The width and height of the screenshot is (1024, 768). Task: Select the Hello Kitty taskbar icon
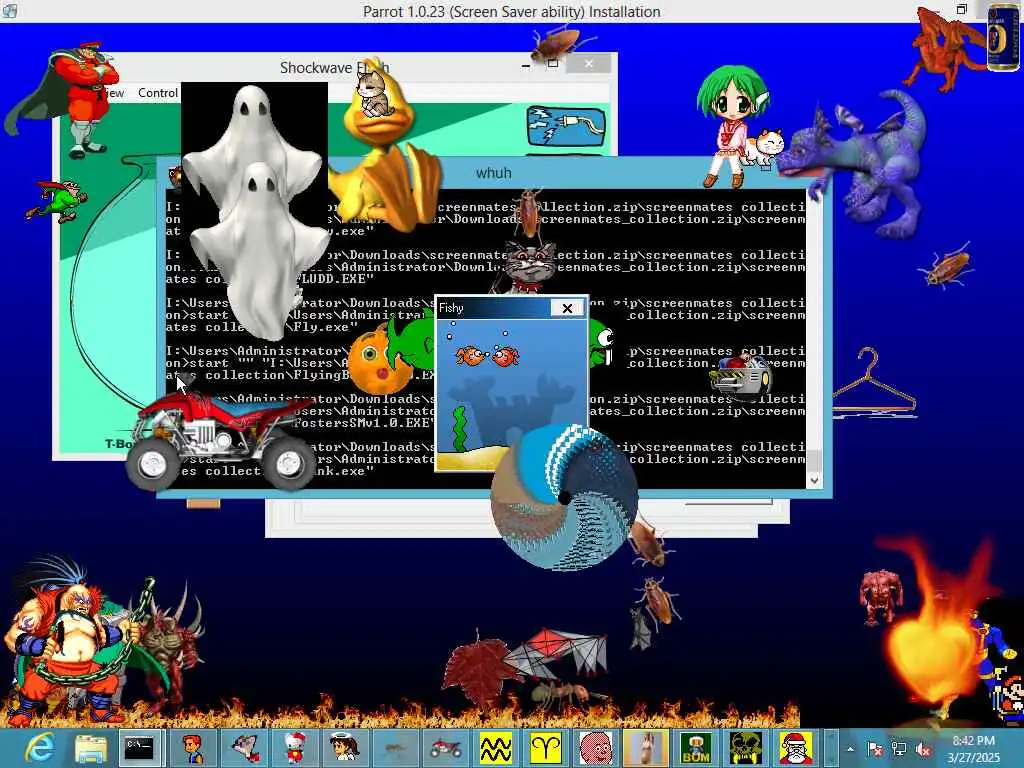[293, 748]
